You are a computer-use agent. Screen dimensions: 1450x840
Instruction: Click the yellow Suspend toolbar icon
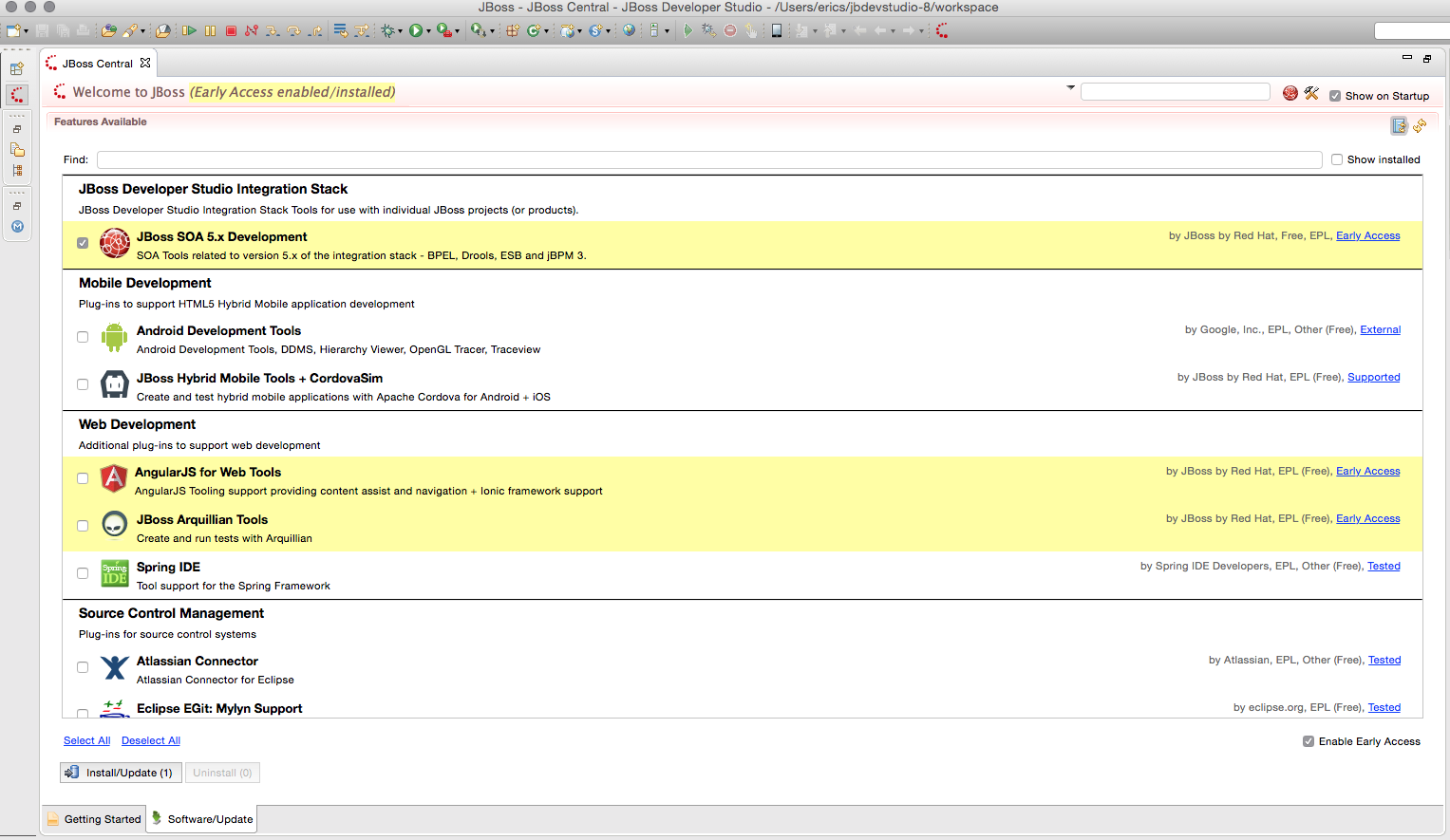click(210, 30)
